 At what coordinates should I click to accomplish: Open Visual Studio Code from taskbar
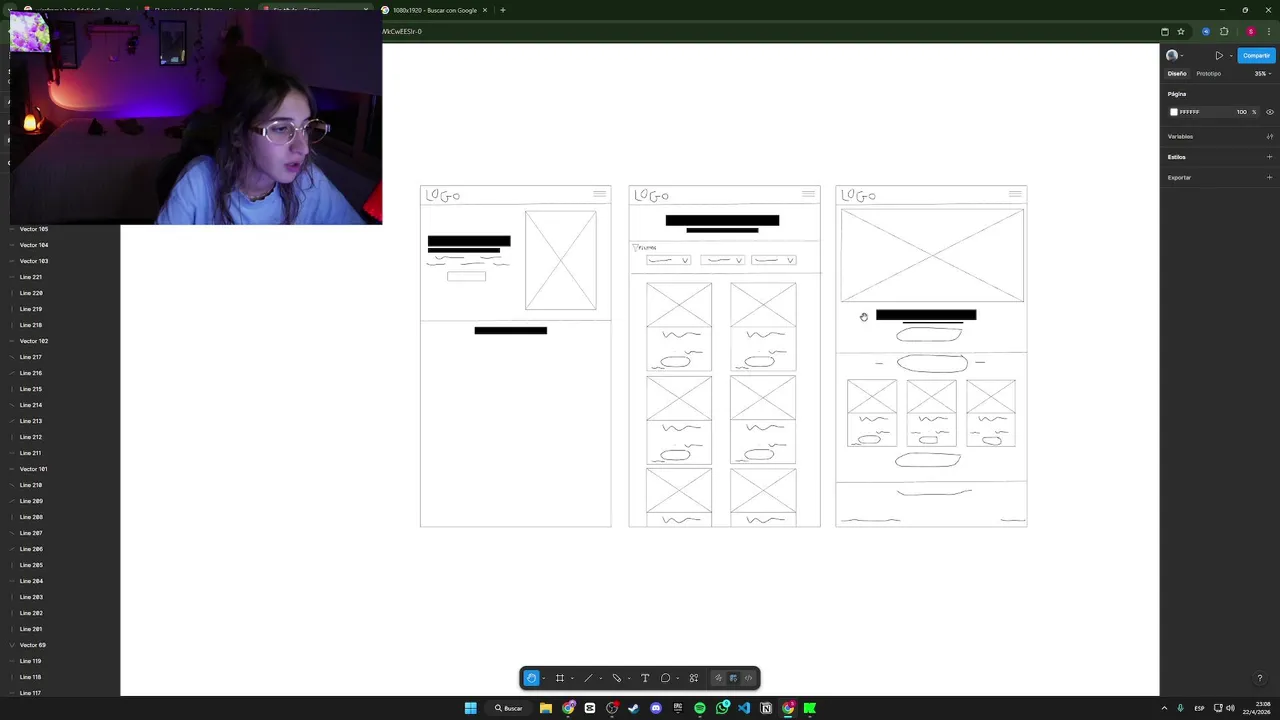744,708
